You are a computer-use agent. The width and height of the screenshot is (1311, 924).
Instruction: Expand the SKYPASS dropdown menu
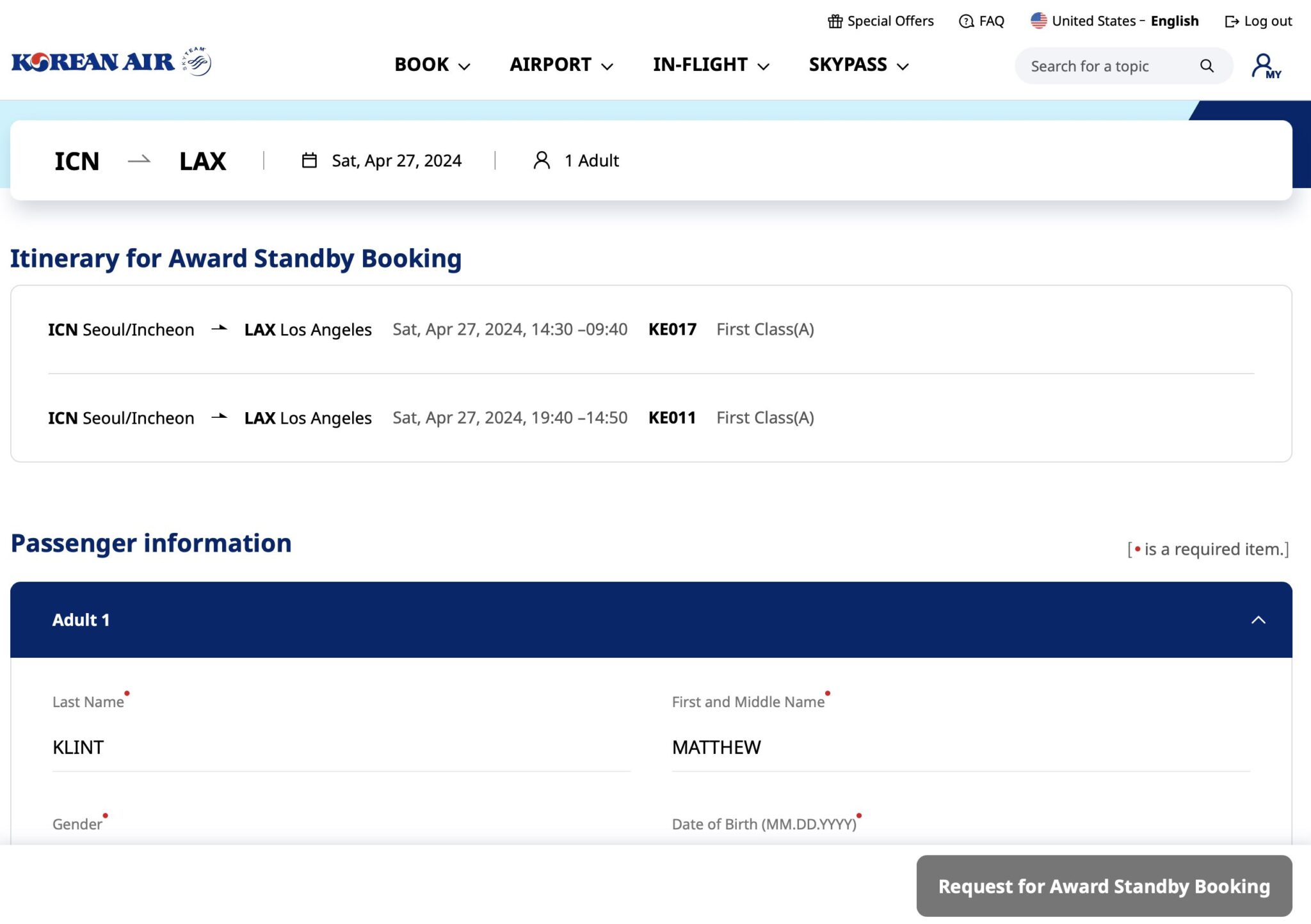pos(858,65)
